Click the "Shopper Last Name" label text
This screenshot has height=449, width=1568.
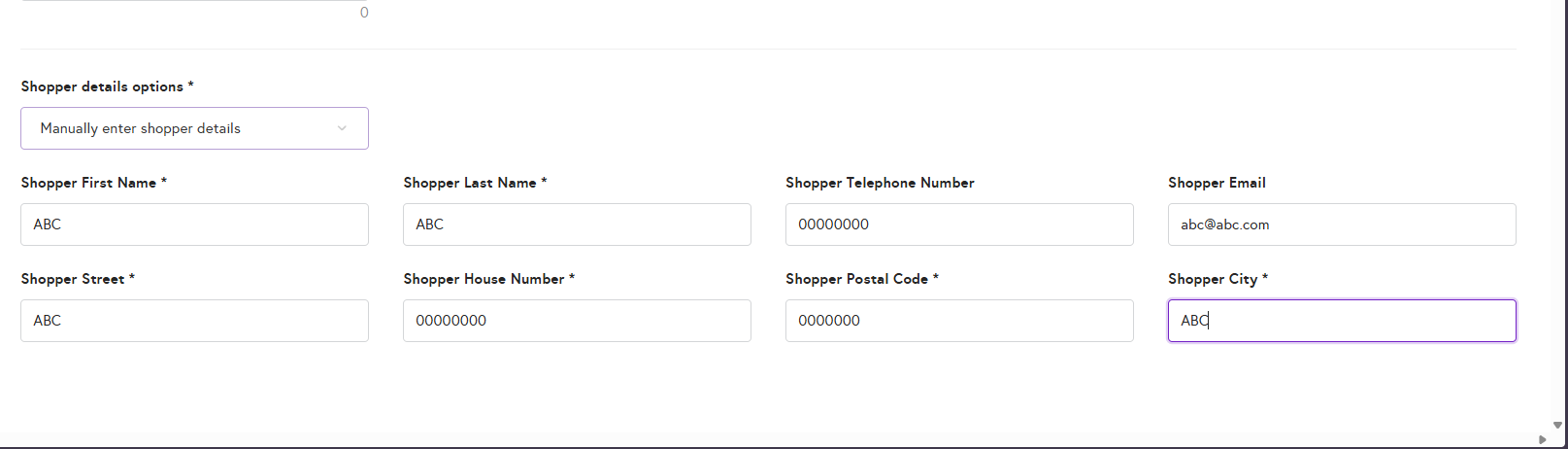pos(470,183)
